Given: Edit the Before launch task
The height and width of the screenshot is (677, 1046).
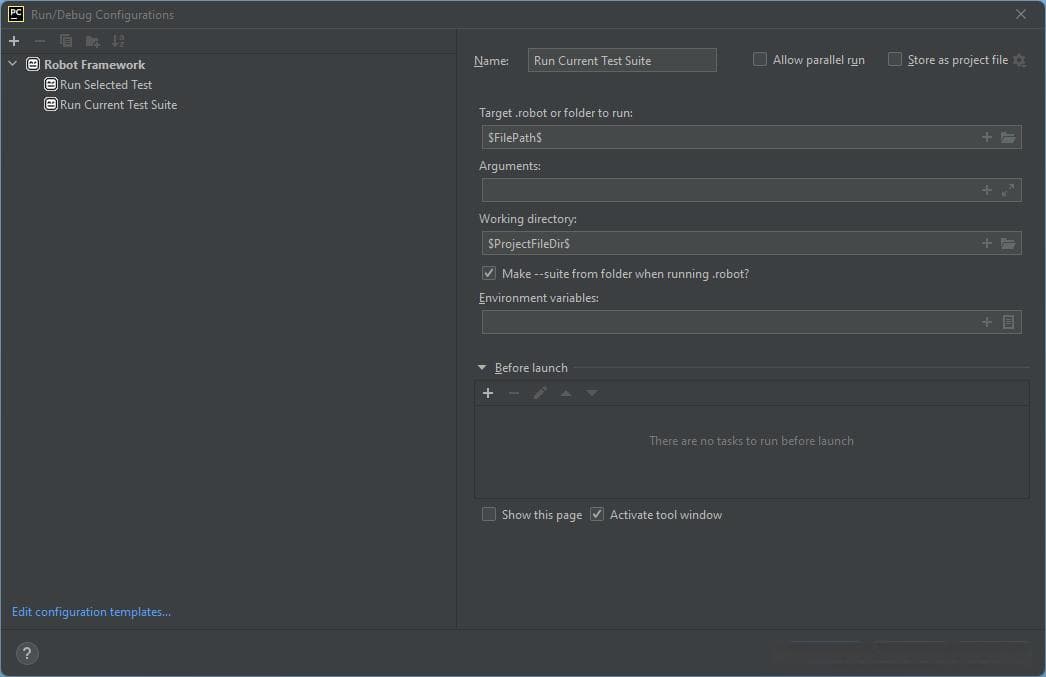Looking at the screenshot, I should (540, 393).
